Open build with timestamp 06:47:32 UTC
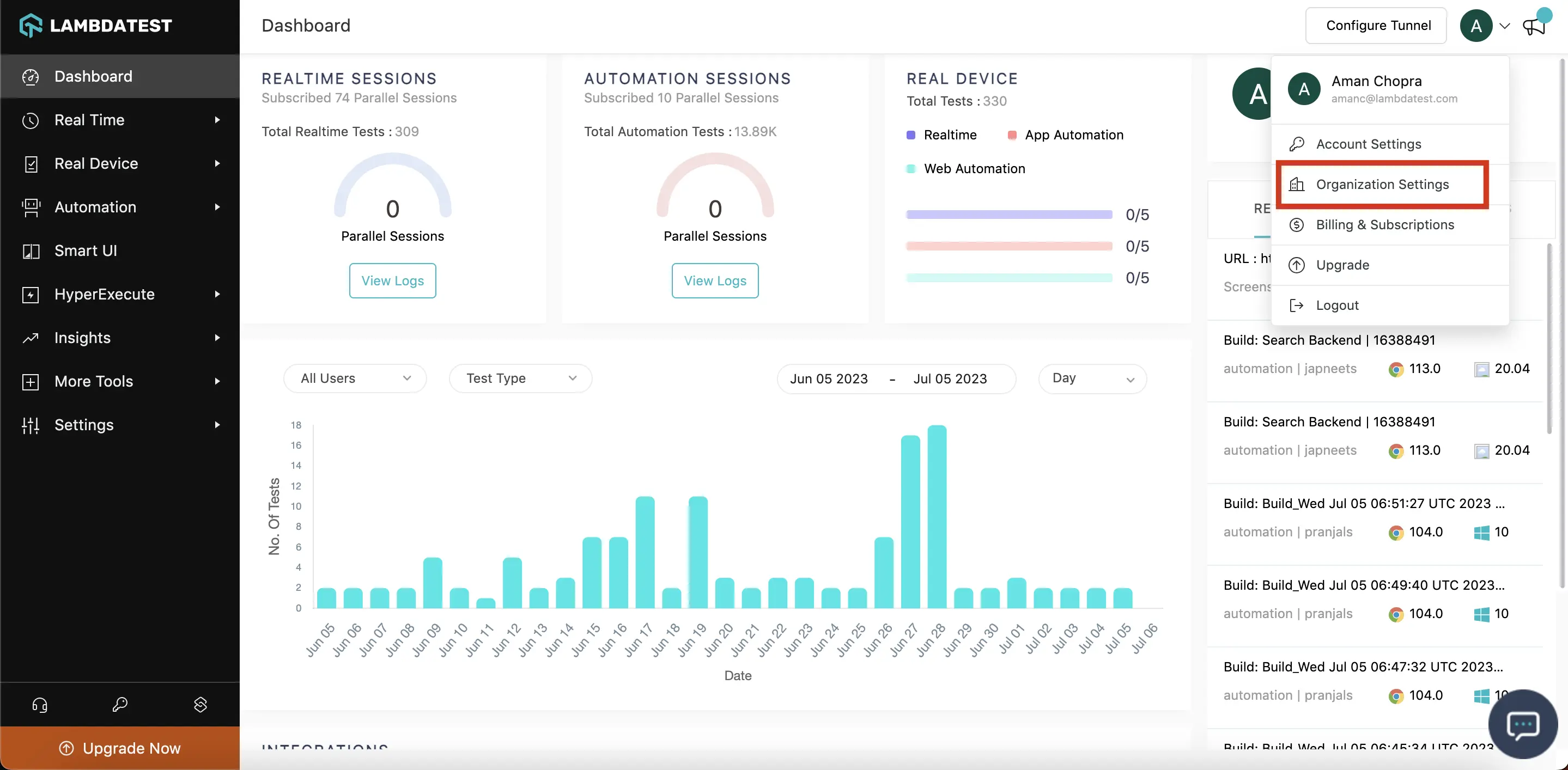 [1364, 667]
